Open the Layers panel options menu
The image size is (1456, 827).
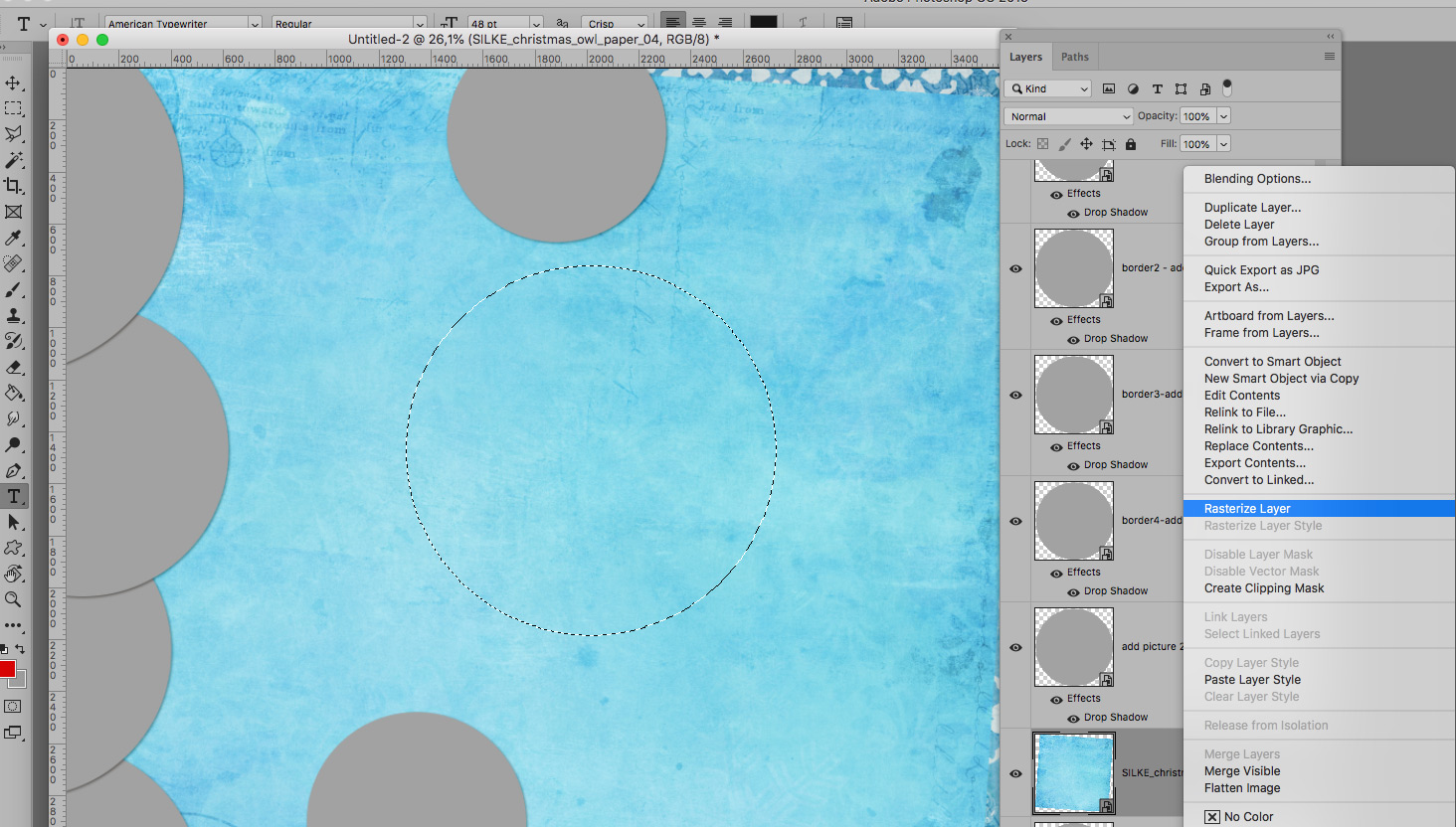click(x=1329, y=57)
